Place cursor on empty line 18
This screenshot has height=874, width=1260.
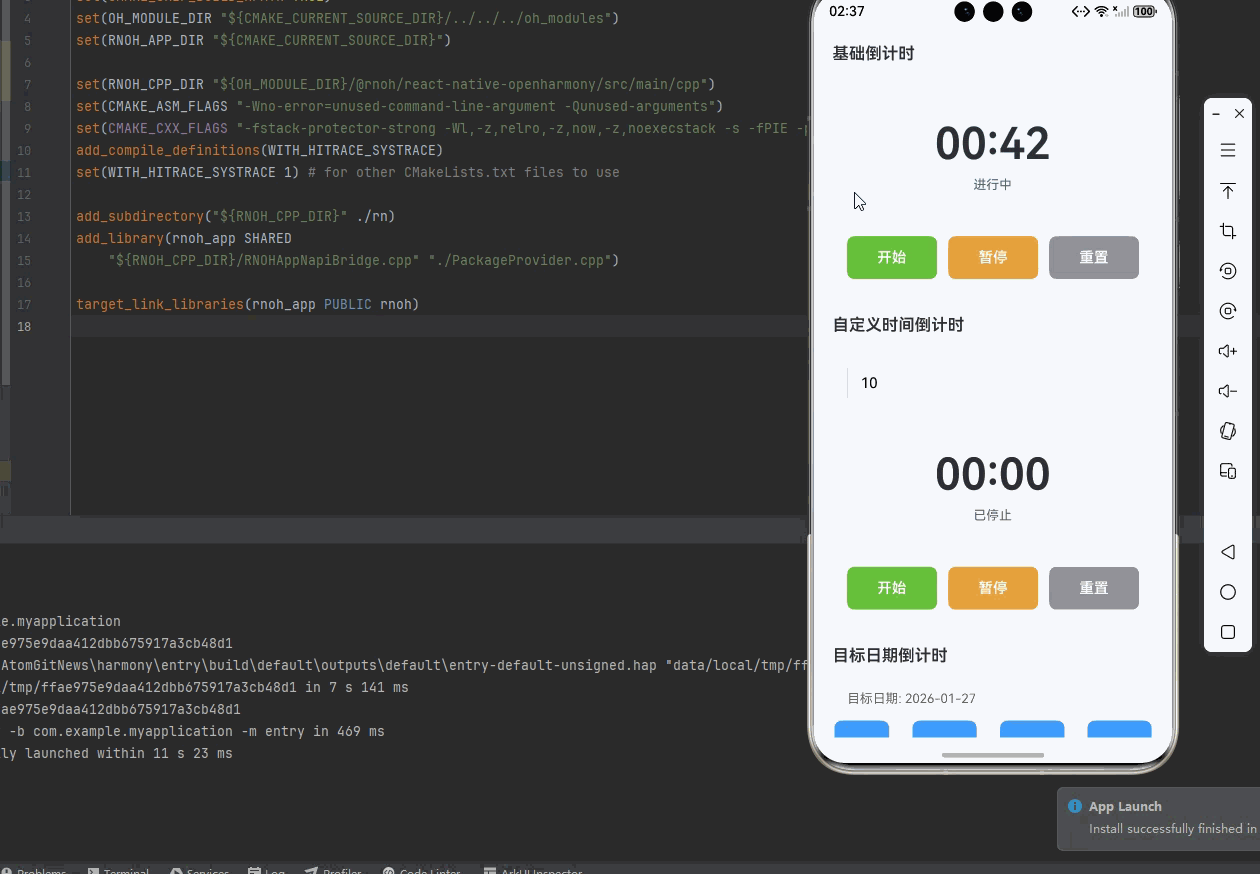440,326
